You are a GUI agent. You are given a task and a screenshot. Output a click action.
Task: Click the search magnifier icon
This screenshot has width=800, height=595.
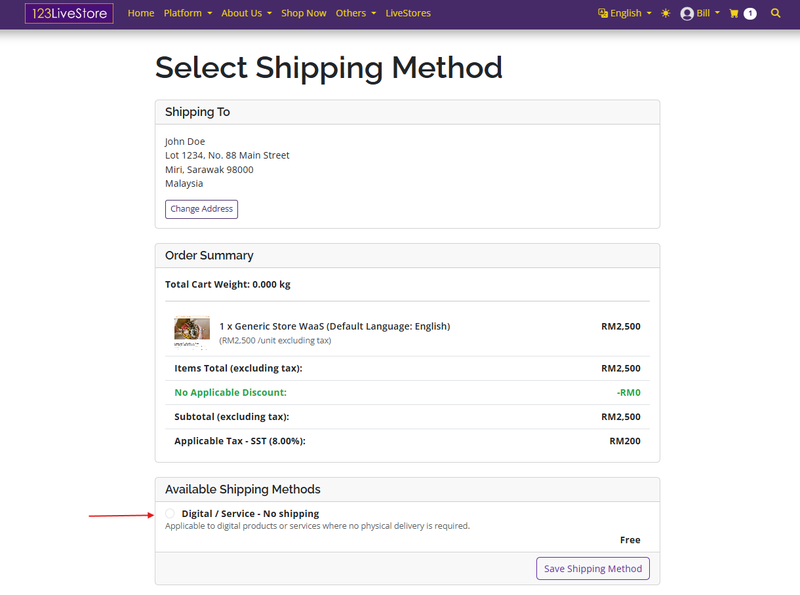point(776,14)
